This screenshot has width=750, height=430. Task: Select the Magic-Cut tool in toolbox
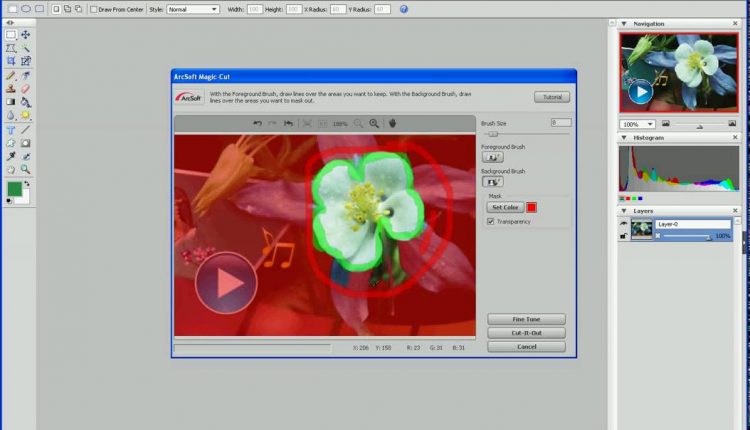25,61
